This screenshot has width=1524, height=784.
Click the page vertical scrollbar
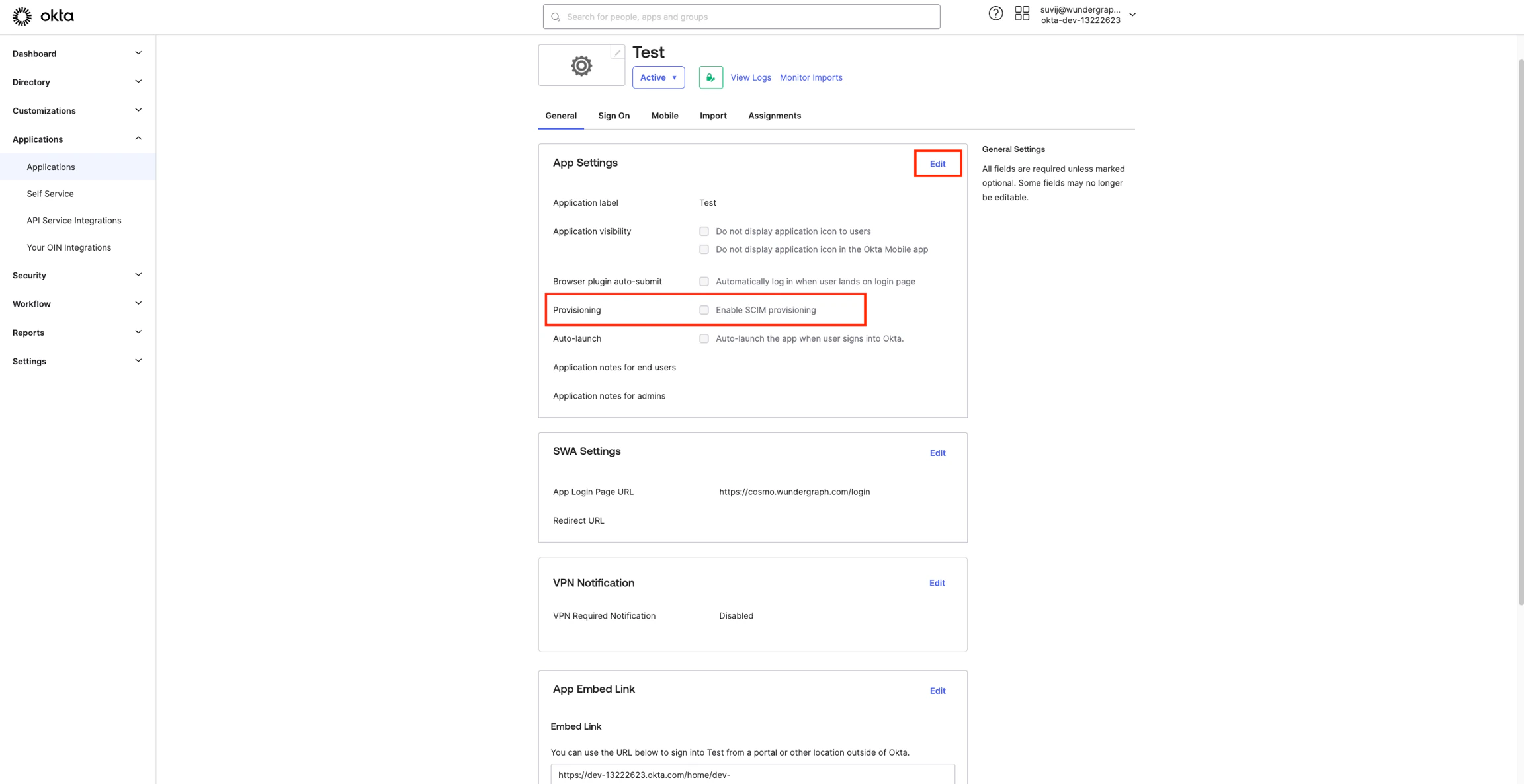tap(1520, 331)
